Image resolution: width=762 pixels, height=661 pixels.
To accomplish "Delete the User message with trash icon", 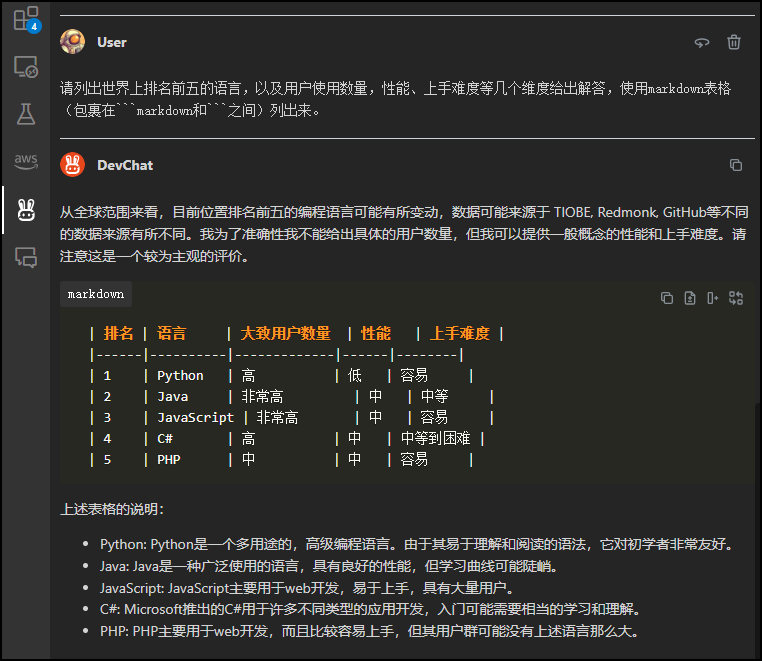I will (x=734, y=42).
